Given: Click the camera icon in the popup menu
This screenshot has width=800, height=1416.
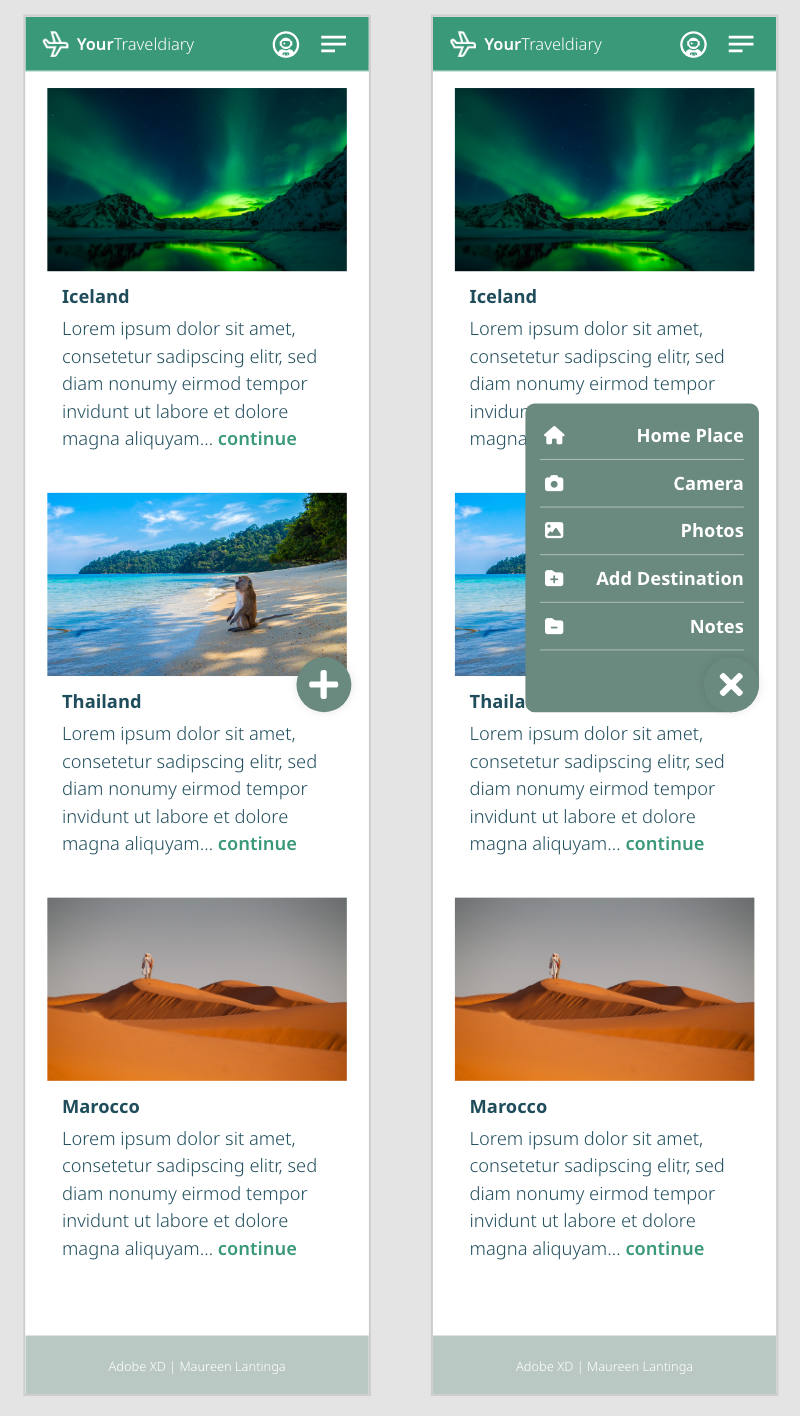Looking at the screenshot, I should click(554, 483).
